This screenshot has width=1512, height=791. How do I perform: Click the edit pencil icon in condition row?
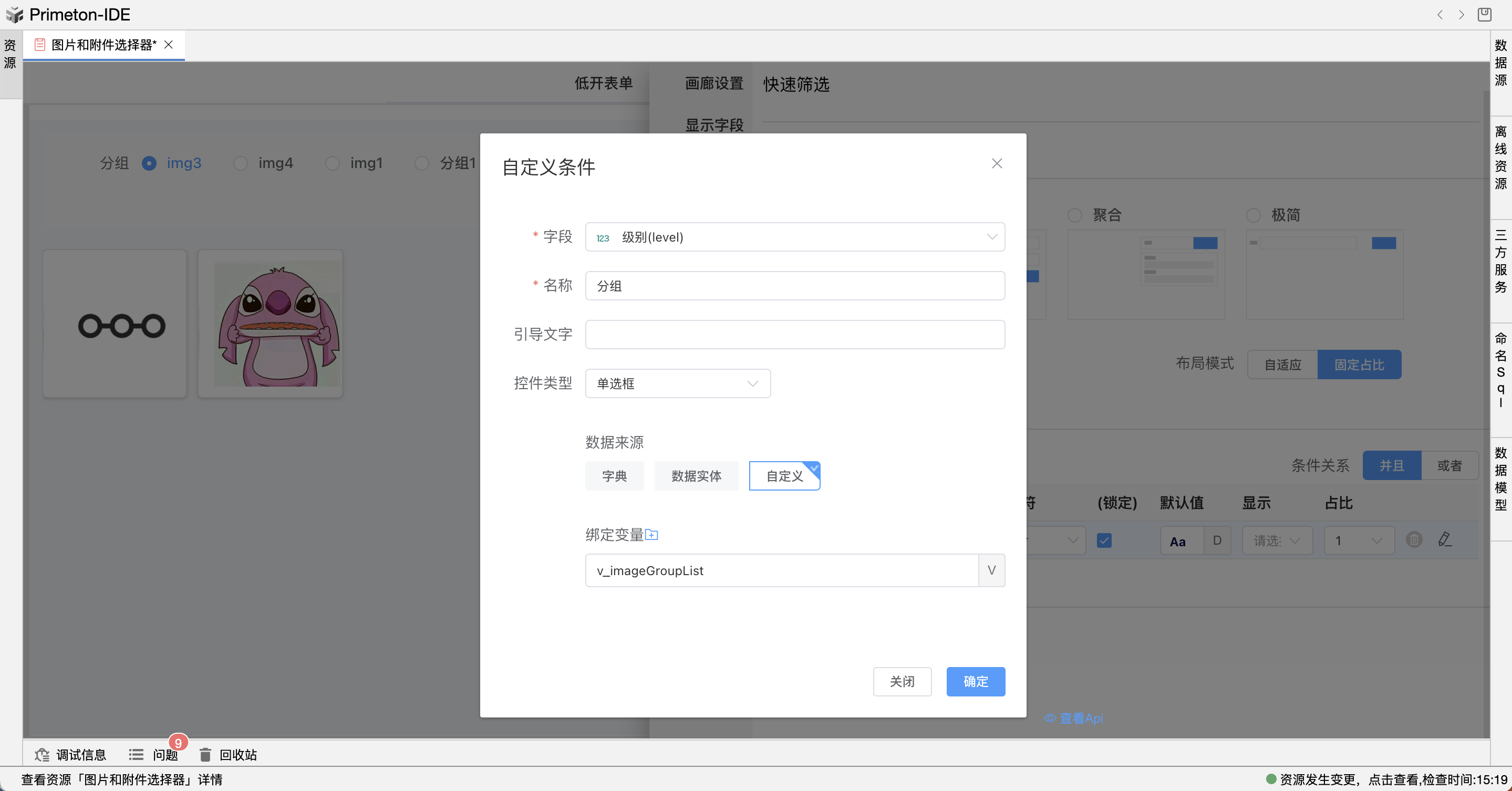[x=1445, y=540]
